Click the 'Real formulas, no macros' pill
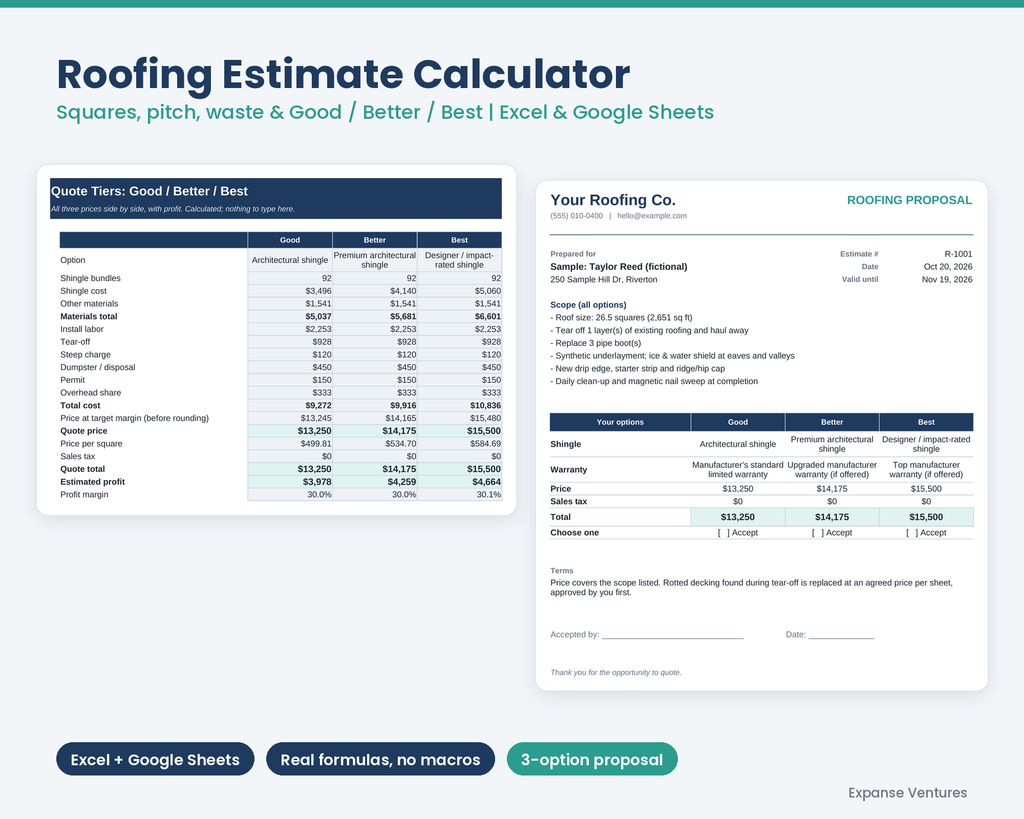This screenshot has height=819, width=1024. pyautogui.click(x=380, y=760)
